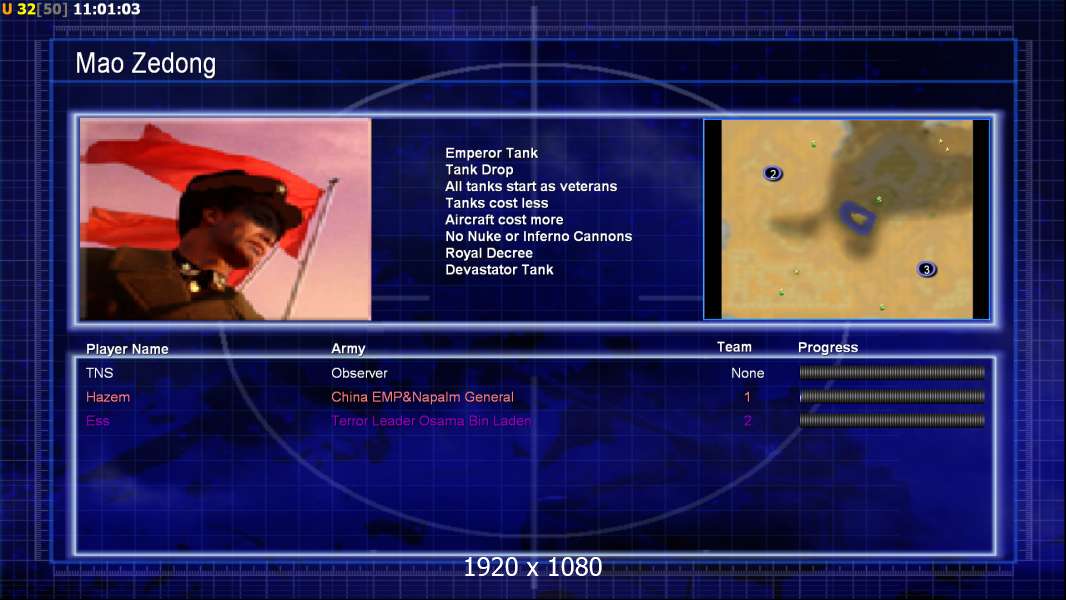Click the Progress column header
This screenshot has width=1066, height=600.
click(x=828, y=347)
